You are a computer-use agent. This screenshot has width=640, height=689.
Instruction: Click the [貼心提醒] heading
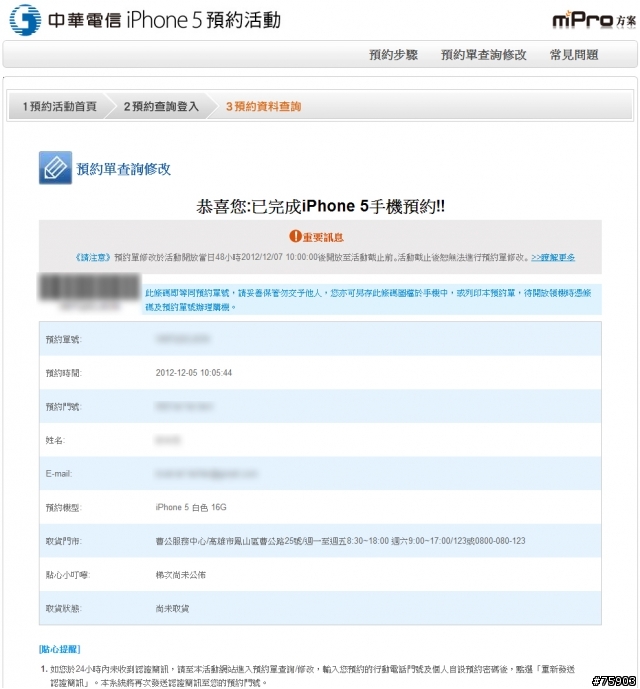59,649
